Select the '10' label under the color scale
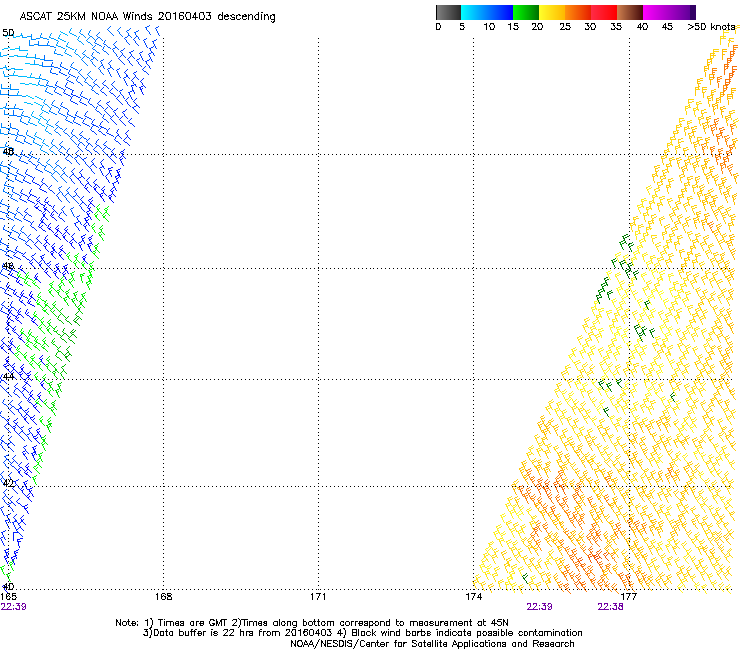 pos(489,27)
